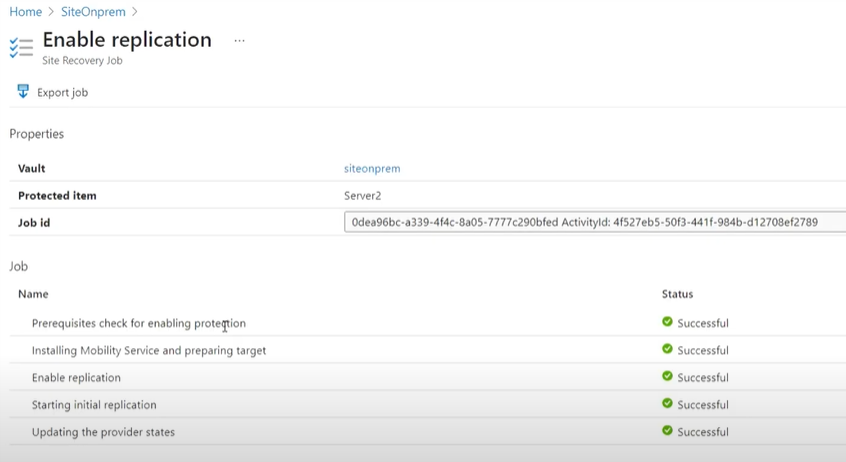This screenshot has width=846, height=462.
Task: Select the Enable replication job step
Action: 76,377
